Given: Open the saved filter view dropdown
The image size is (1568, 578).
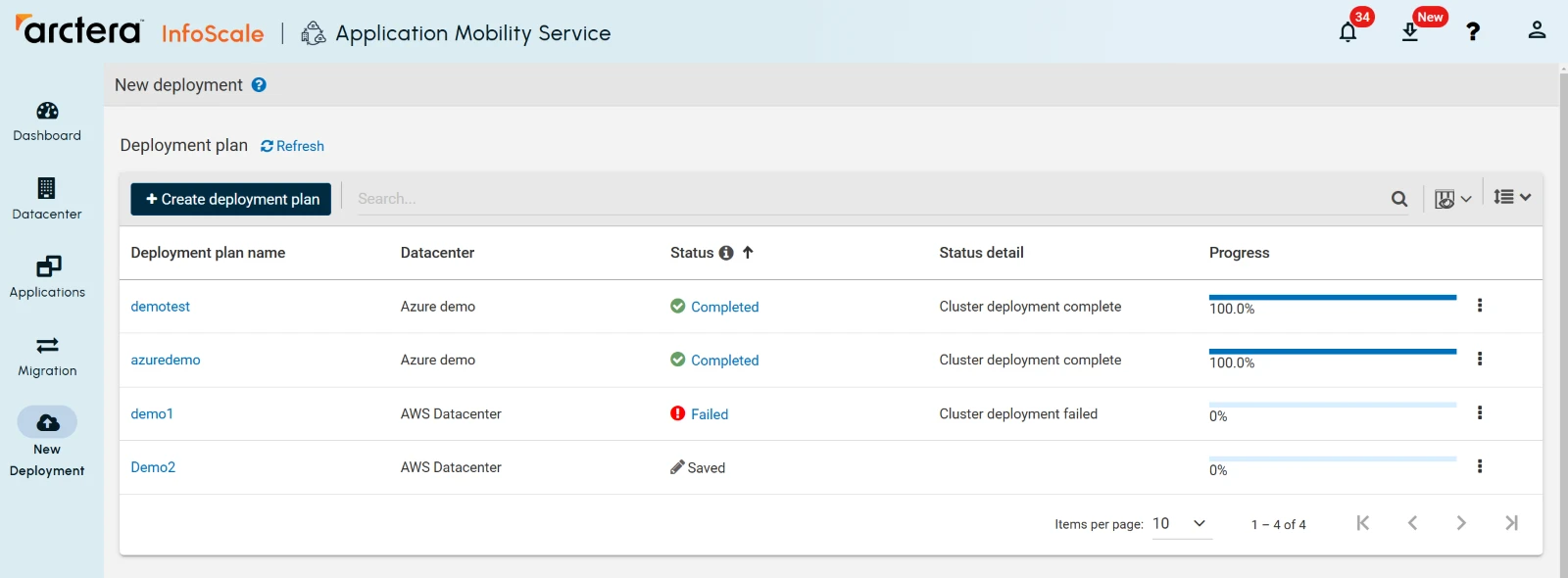Looking at the screenshot, I should tap(1452, 199).
